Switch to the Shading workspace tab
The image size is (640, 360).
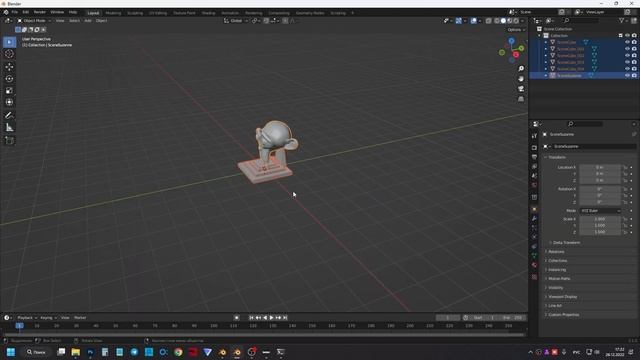[x=208, y=13]
